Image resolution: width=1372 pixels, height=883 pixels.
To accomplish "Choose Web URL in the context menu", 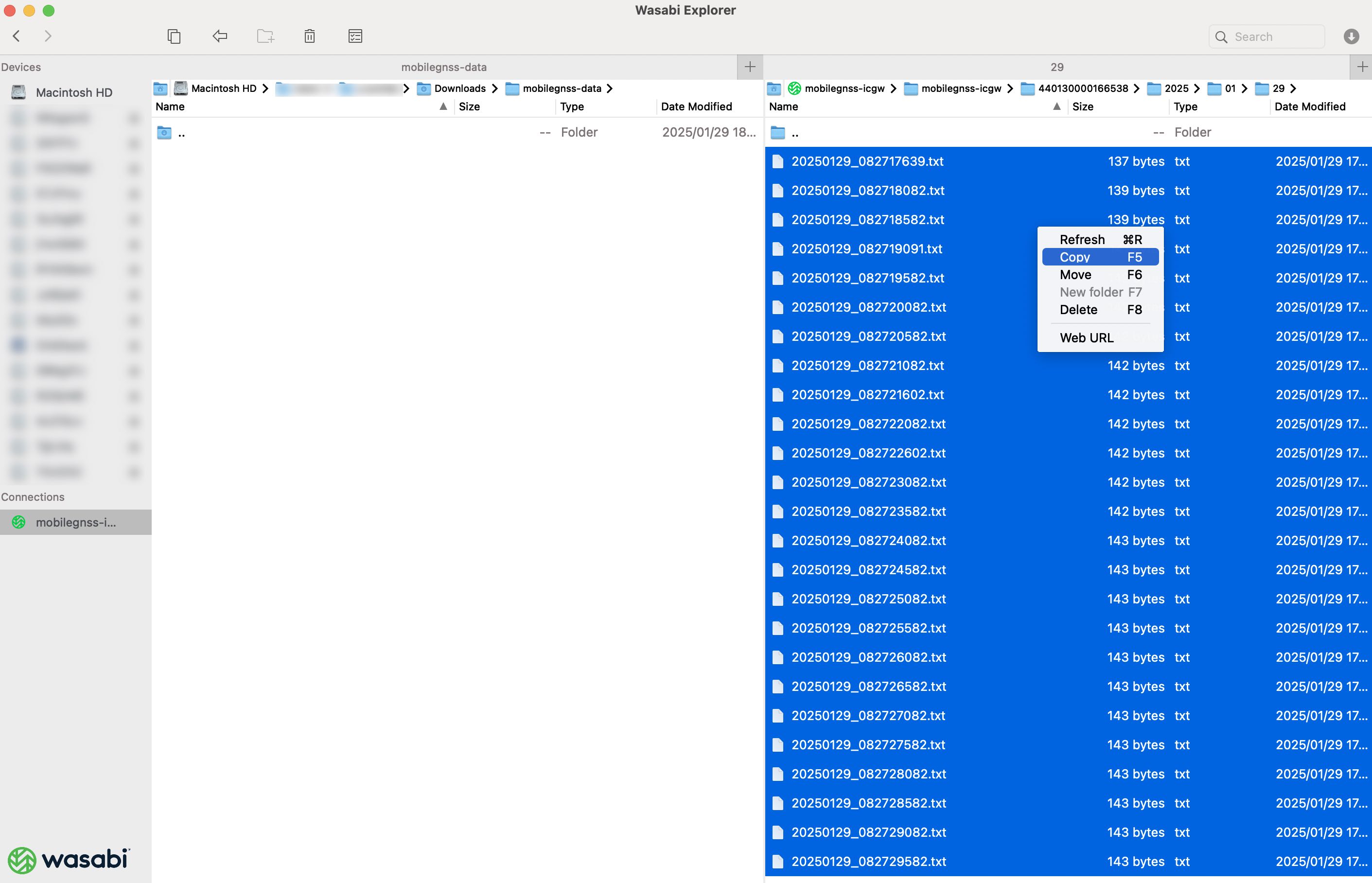I will pyautogui.click(x=1100, y=338).
